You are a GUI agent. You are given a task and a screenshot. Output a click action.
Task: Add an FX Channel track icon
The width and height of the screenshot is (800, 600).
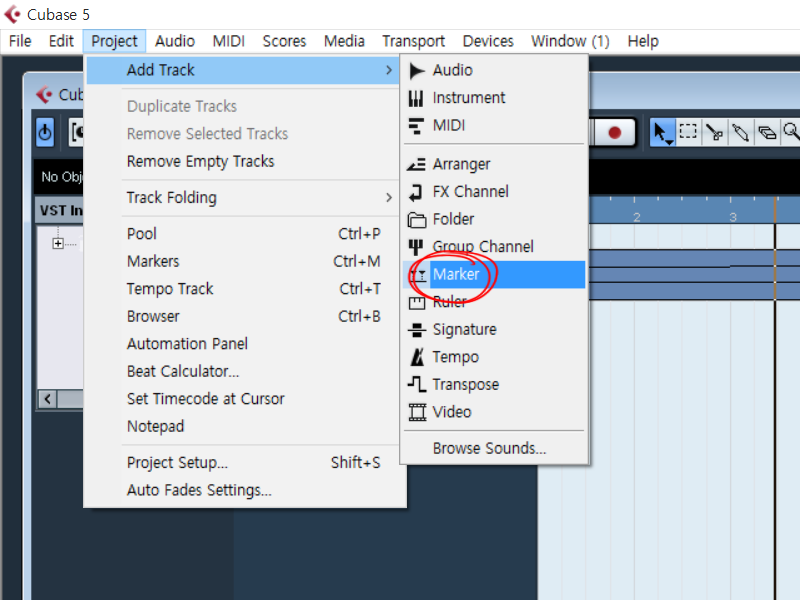416,192
